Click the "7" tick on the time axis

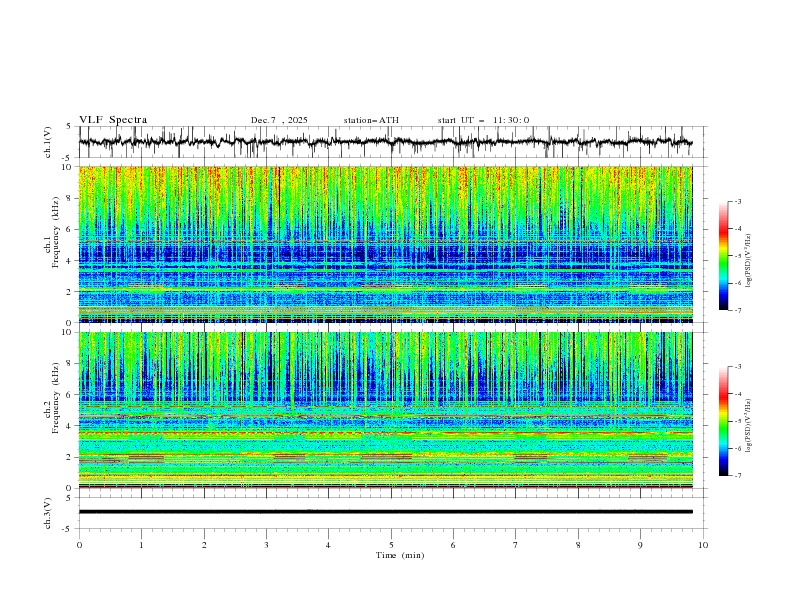point(516,545)
